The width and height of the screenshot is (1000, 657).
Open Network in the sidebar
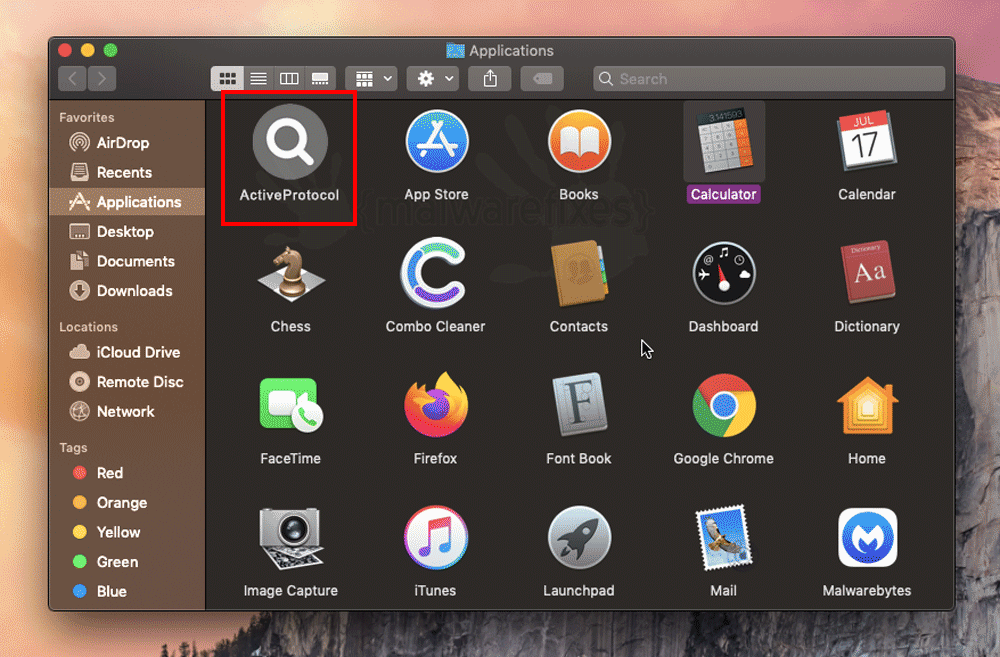click(128, 411)
